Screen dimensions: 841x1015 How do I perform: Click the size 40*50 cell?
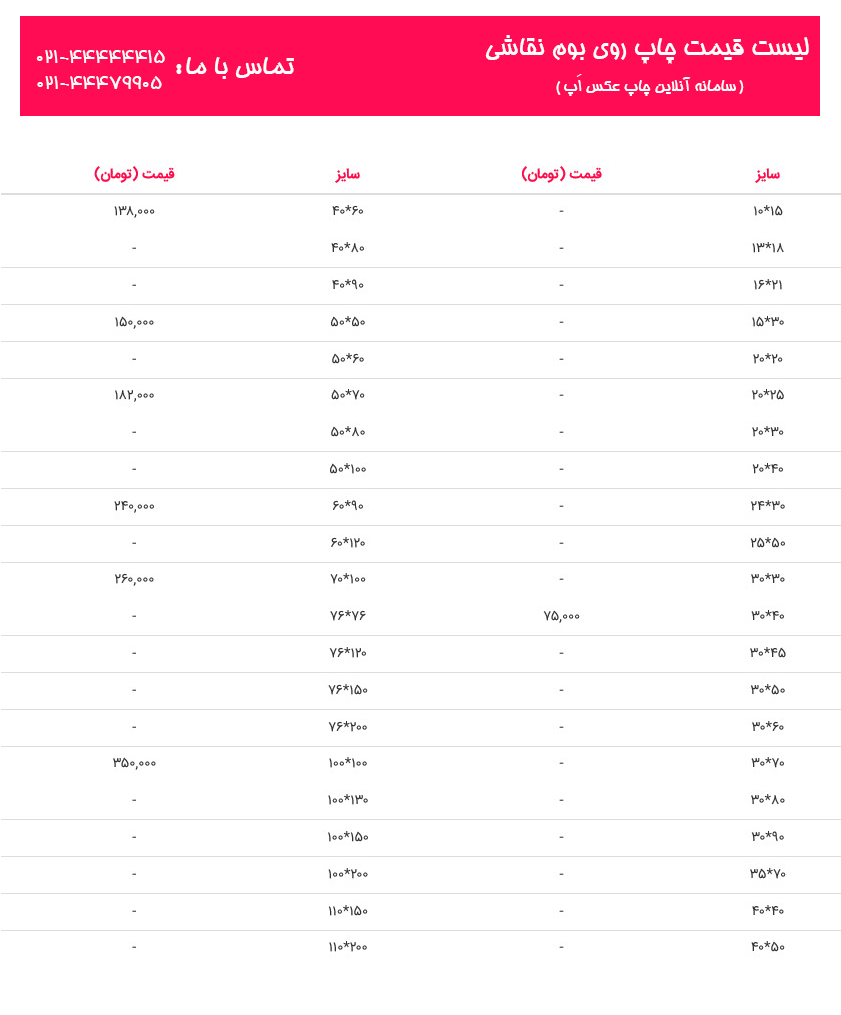[767, 947]
